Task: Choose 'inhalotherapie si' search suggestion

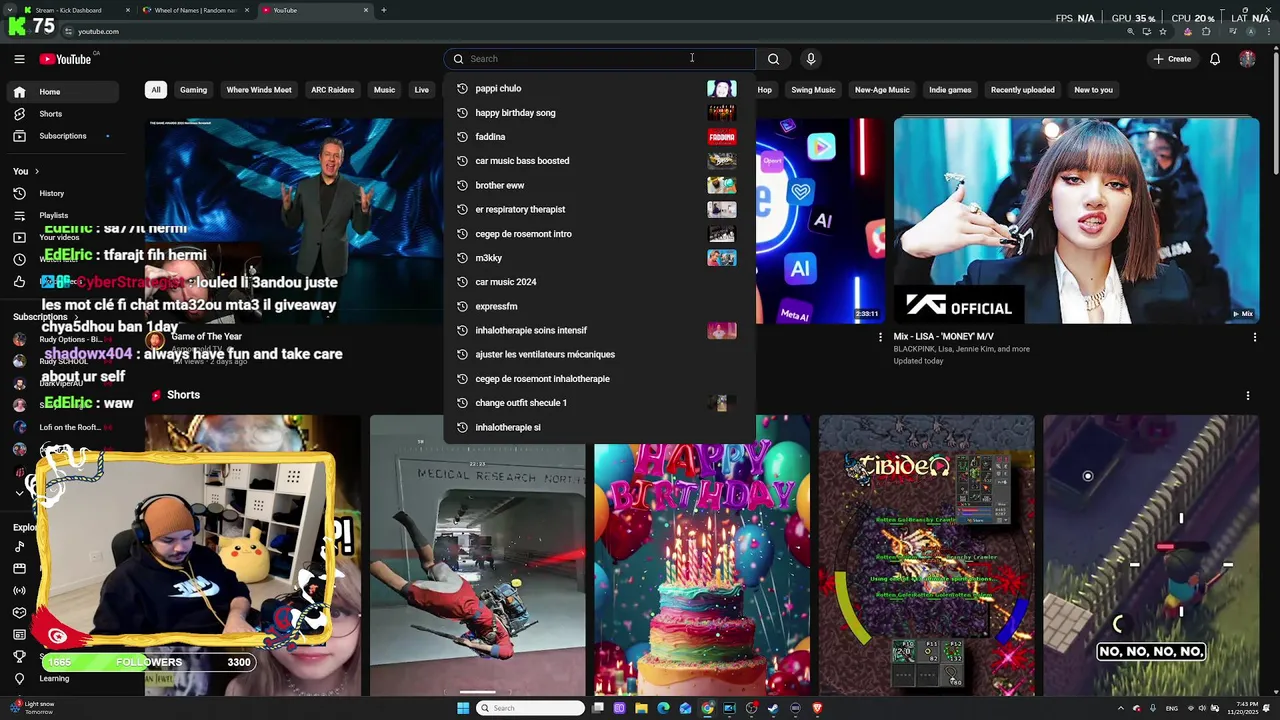Action: tap(600, 427)
